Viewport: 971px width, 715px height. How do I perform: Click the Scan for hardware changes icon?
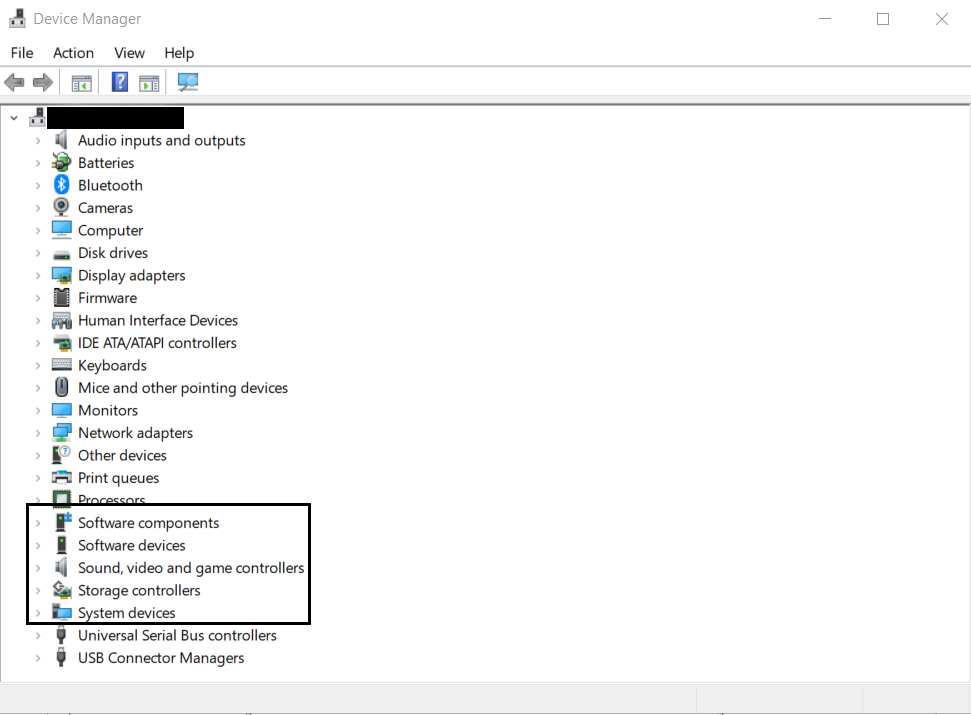pos(187,82)
